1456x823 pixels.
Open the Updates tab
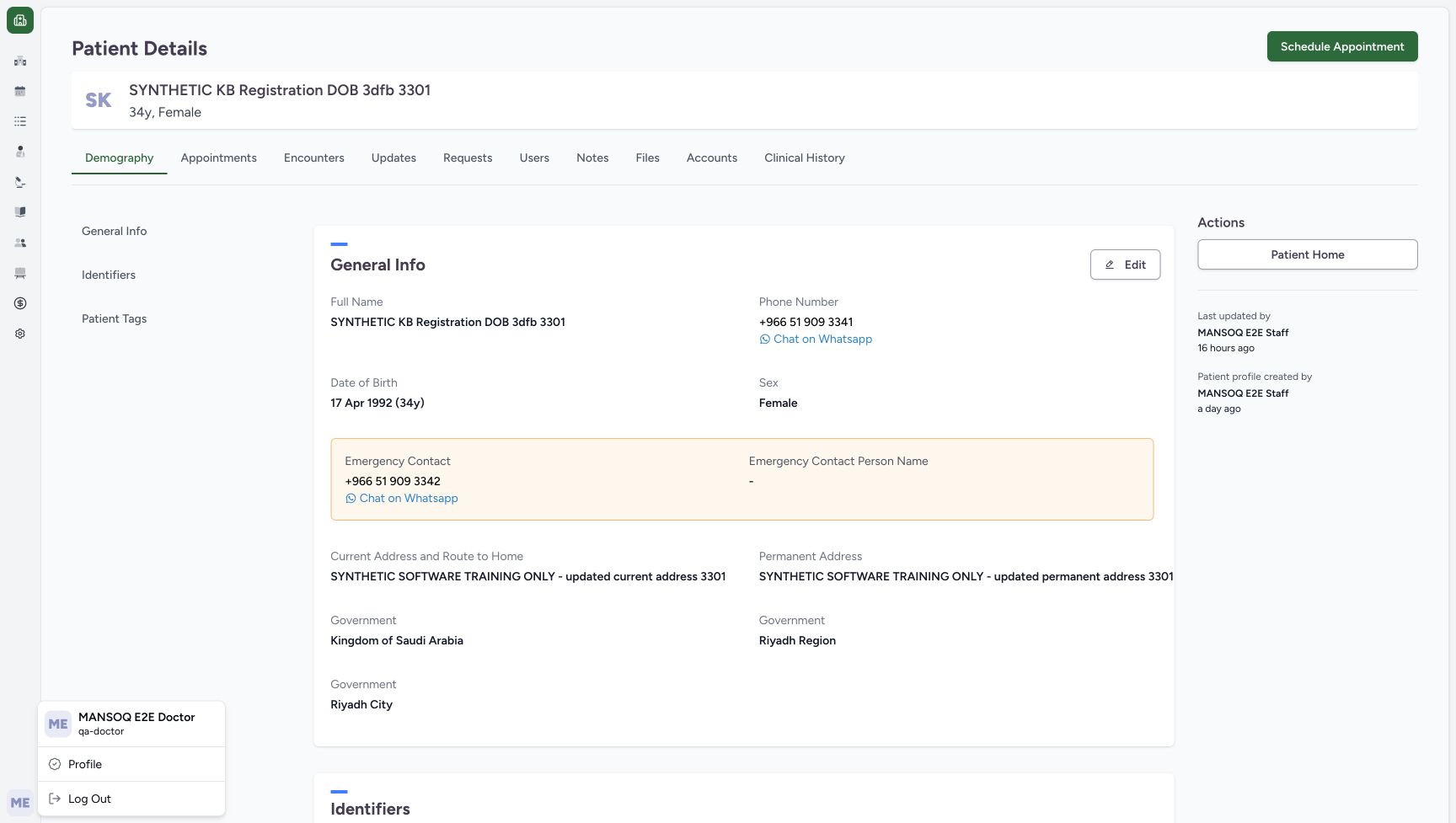(393, 158)
